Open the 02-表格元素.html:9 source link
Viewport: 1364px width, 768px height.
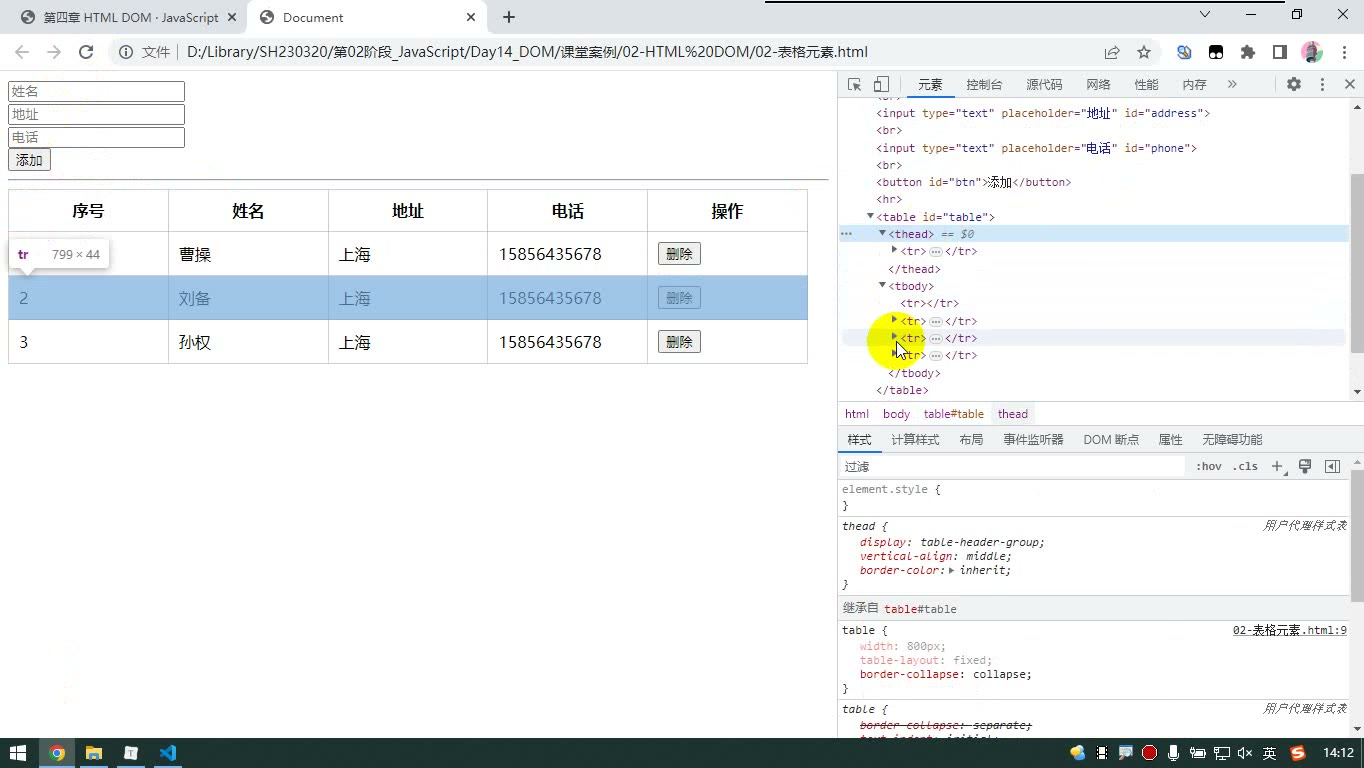click(1290, 631)
